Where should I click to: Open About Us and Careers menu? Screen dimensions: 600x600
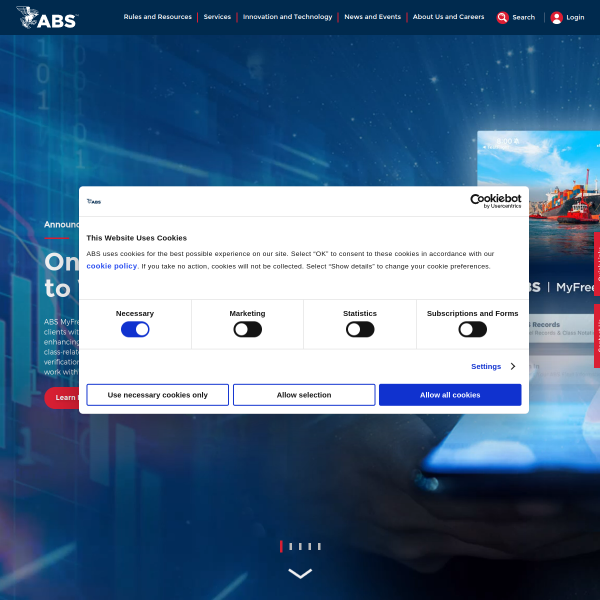[x=448, y=17]
